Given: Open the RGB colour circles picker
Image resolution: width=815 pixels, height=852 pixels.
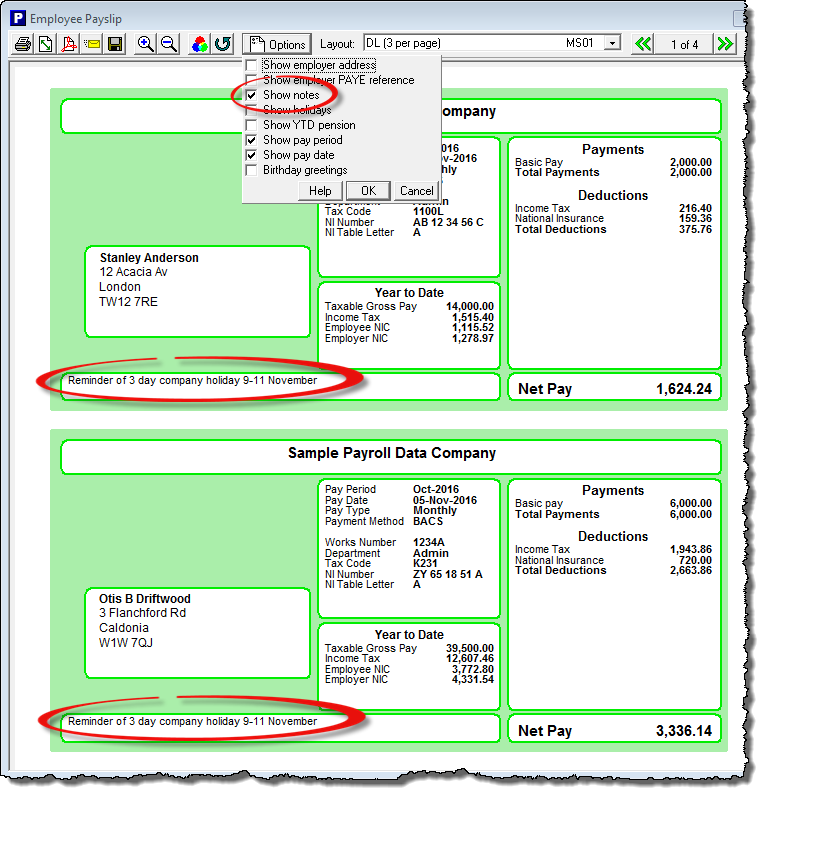Looking at the screenshot, I should 200,44.
